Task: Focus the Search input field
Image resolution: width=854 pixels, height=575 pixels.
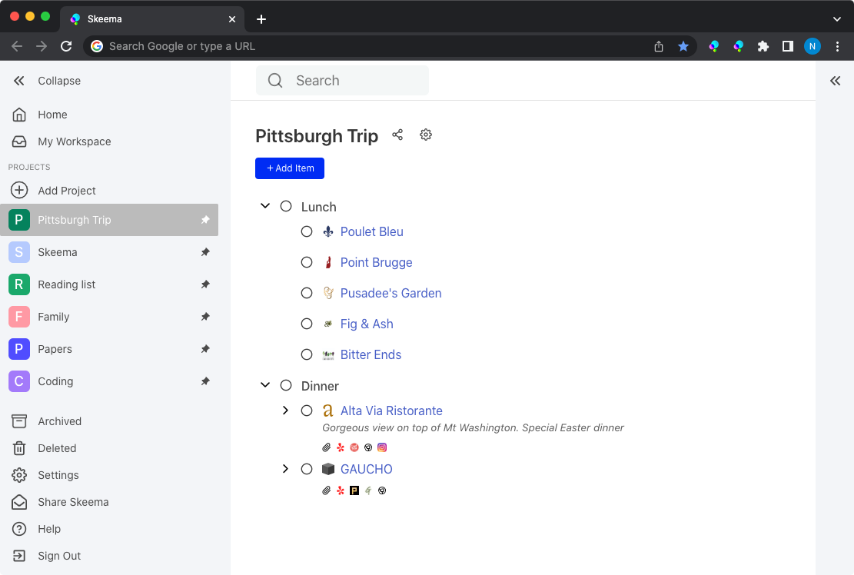Action: [342, 81]
